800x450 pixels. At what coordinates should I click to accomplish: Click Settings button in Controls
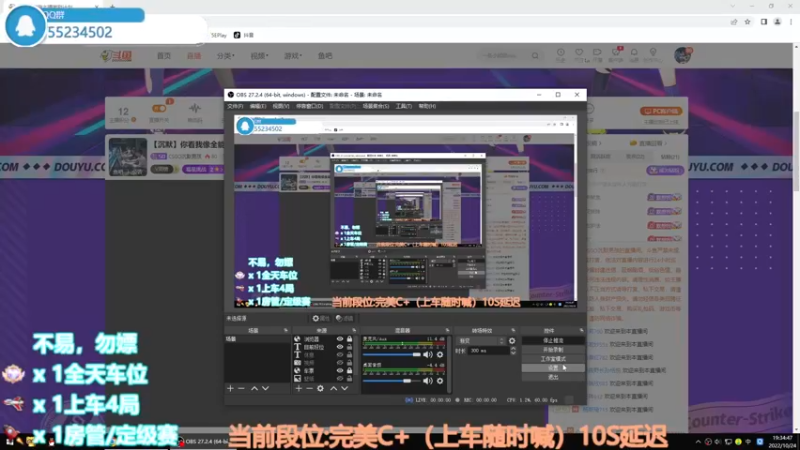point(553,368)
